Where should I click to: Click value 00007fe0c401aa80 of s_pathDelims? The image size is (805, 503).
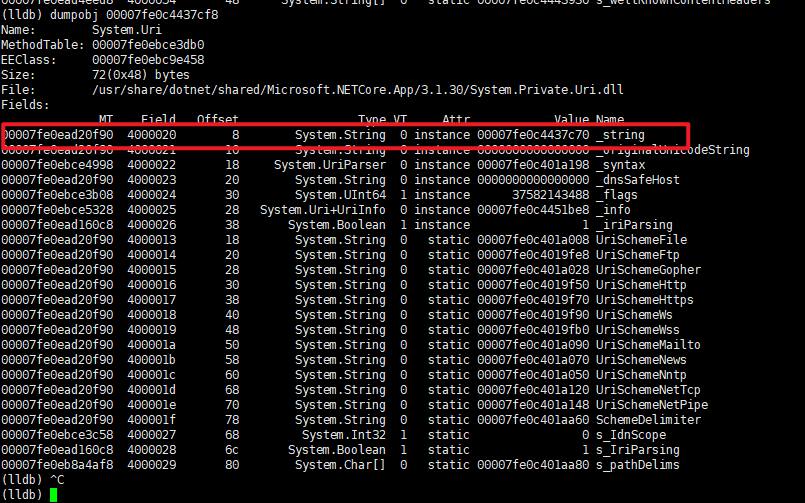533,465
